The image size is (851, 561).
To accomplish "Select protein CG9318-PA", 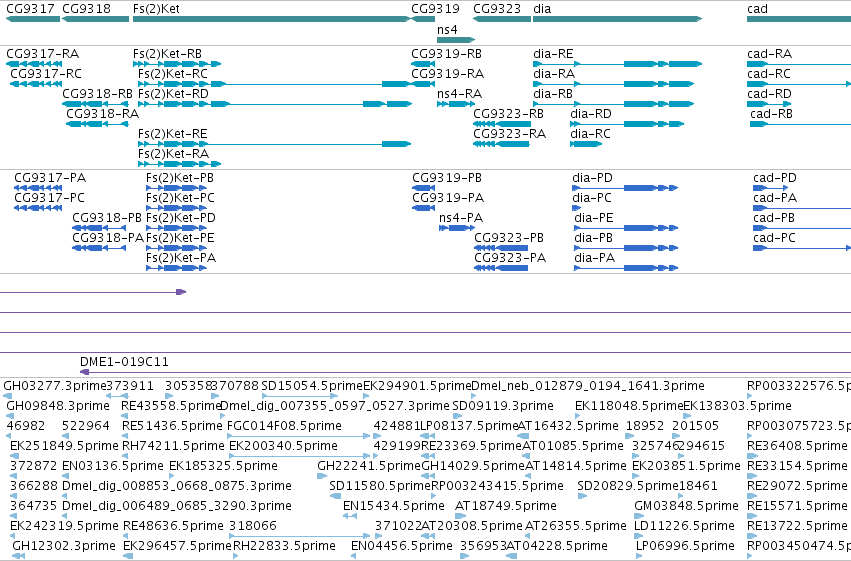I will (108, 238).
